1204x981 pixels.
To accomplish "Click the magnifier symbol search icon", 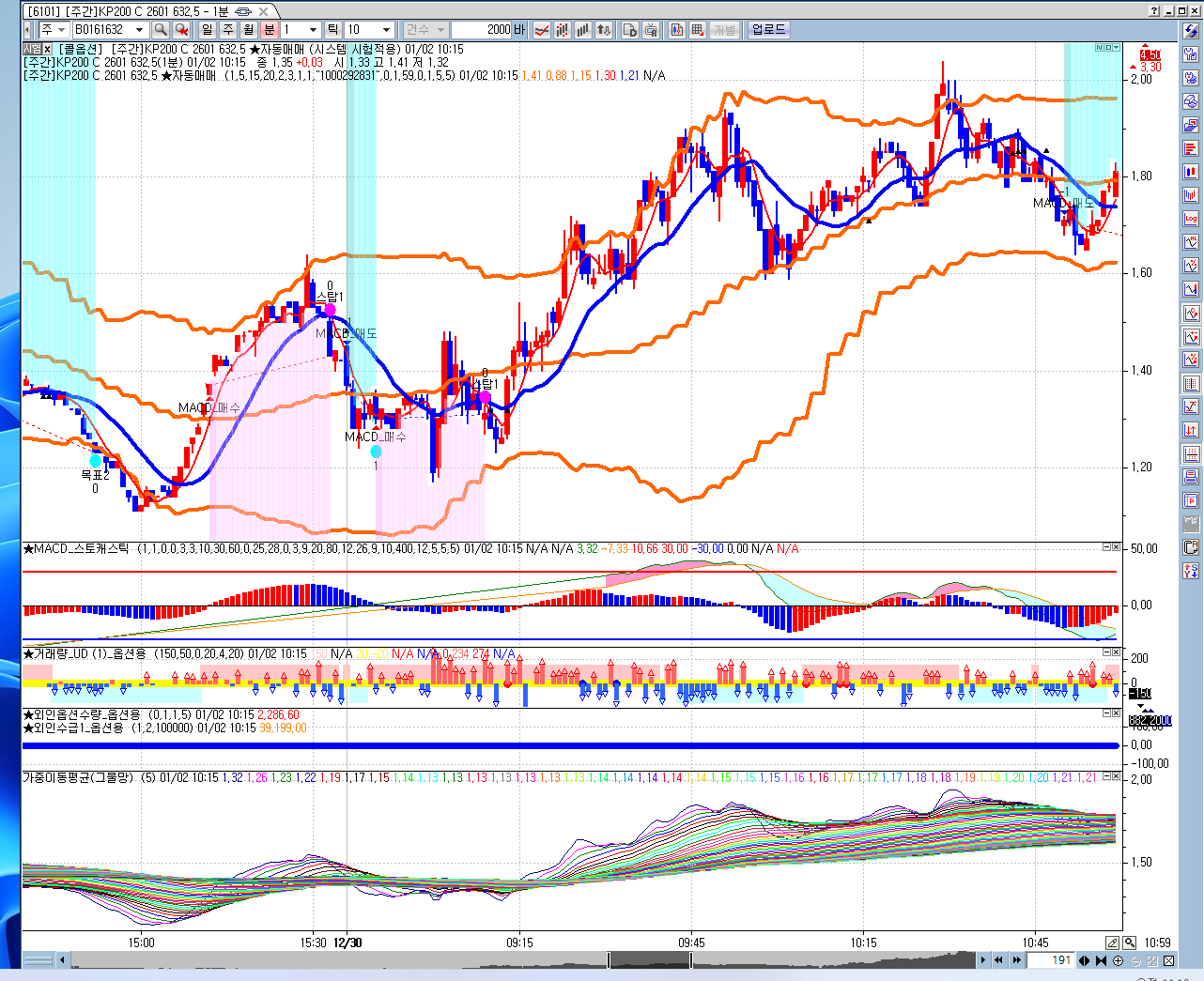I will [x=161, y=30].
